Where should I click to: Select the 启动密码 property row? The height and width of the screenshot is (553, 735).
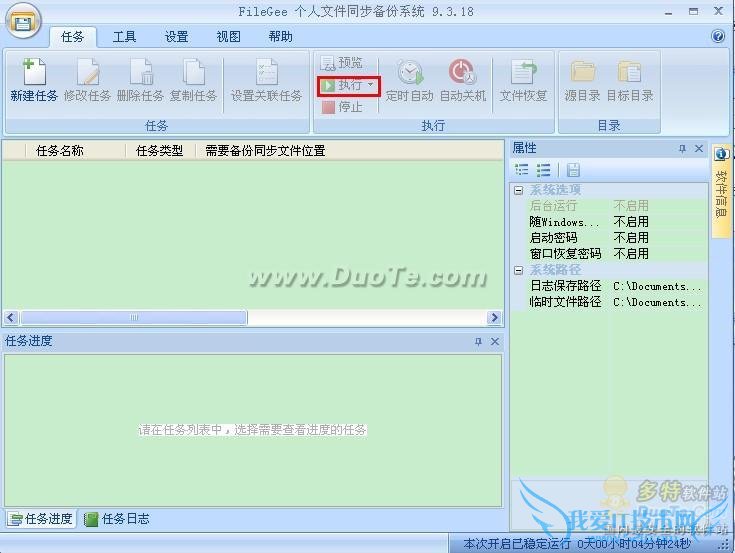click(x=616, y=238)
